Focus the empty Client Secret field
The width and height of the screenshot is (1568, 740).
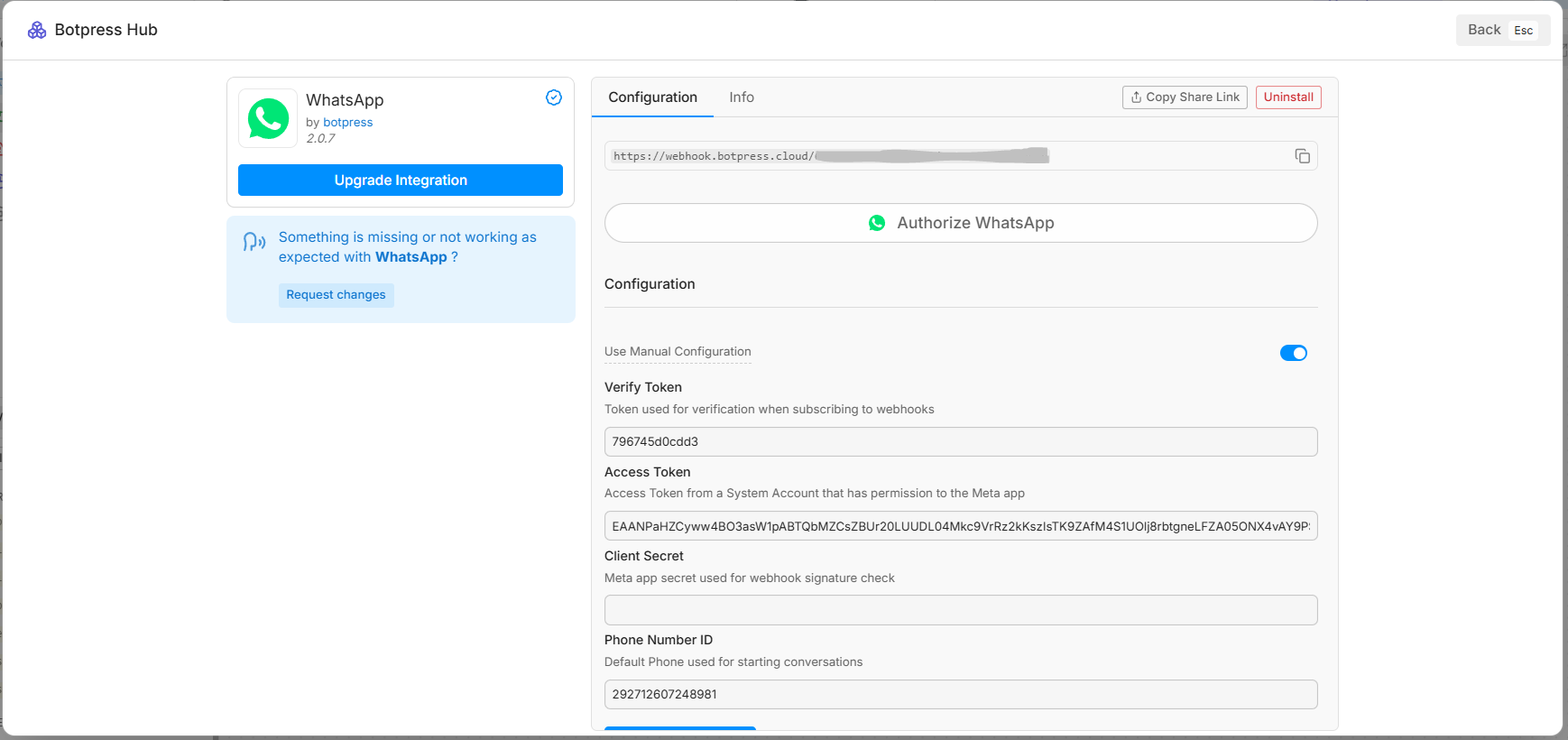(x=961, y=610)
